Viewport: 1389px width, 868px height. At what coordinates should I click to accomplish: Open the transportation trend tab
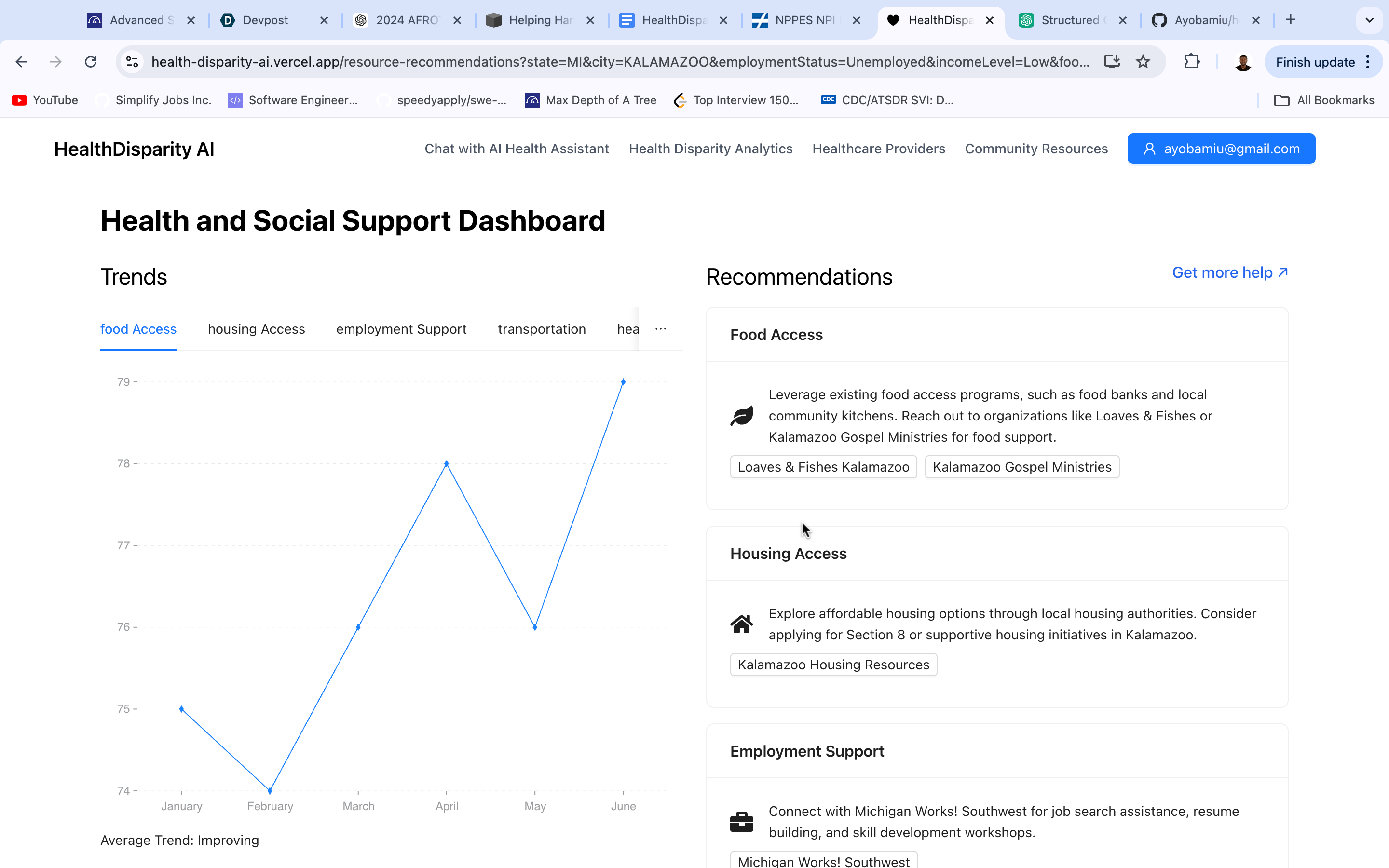coord(541,329)
